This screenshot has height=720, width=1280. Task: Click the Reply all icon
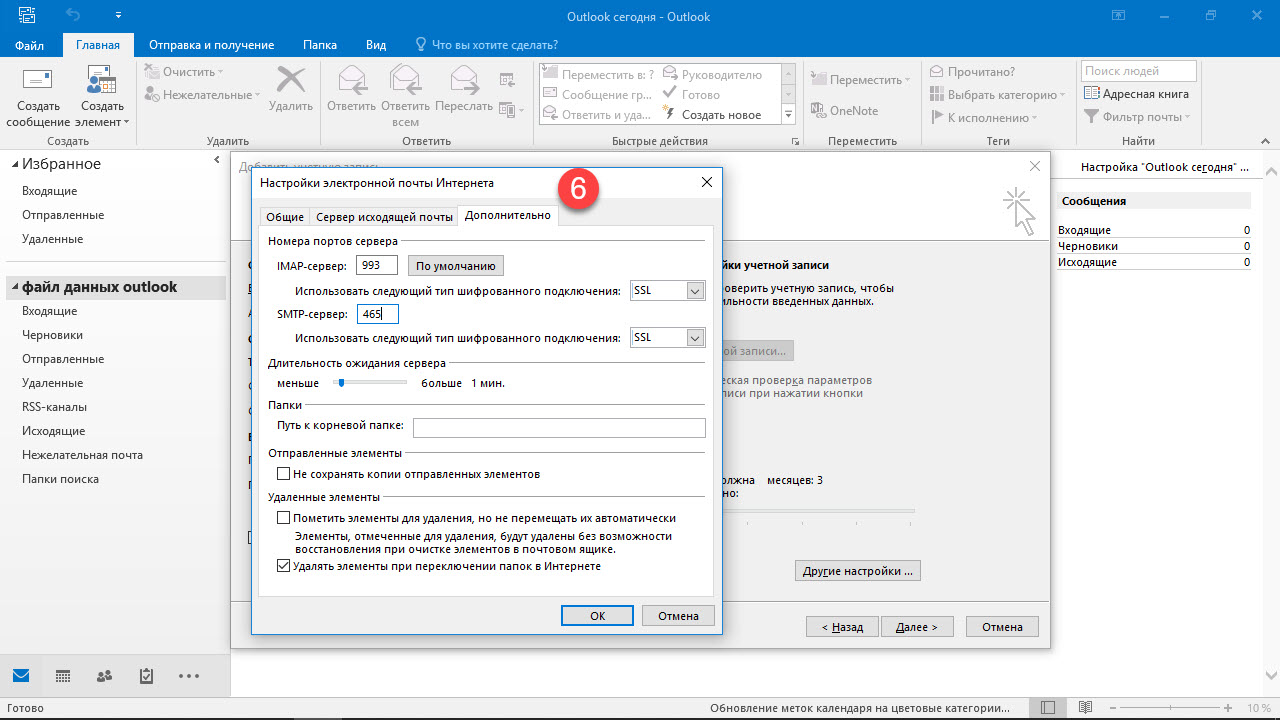(x=405, y=81)
